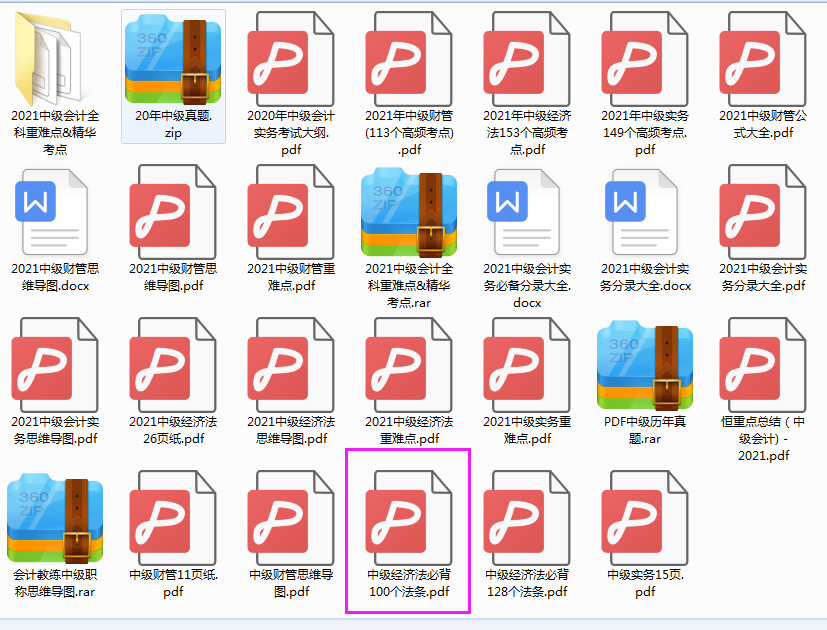This screenshot has width=827, height=630.
Task: Select the 2021中级财管公式大全.pdf icon
Action: (x=763, y=59)
